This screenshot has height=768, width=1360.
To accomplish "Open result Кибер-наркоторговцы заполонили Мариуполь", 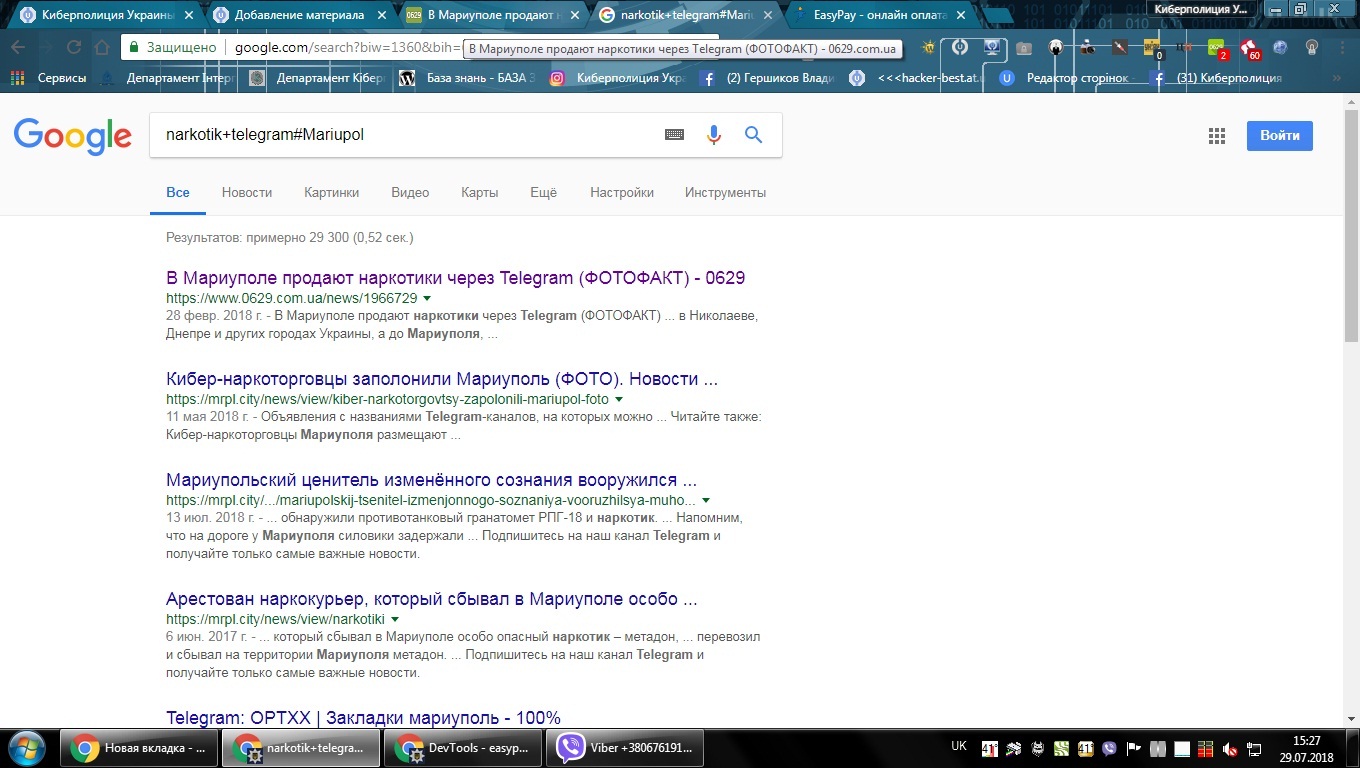I will 442,379.
